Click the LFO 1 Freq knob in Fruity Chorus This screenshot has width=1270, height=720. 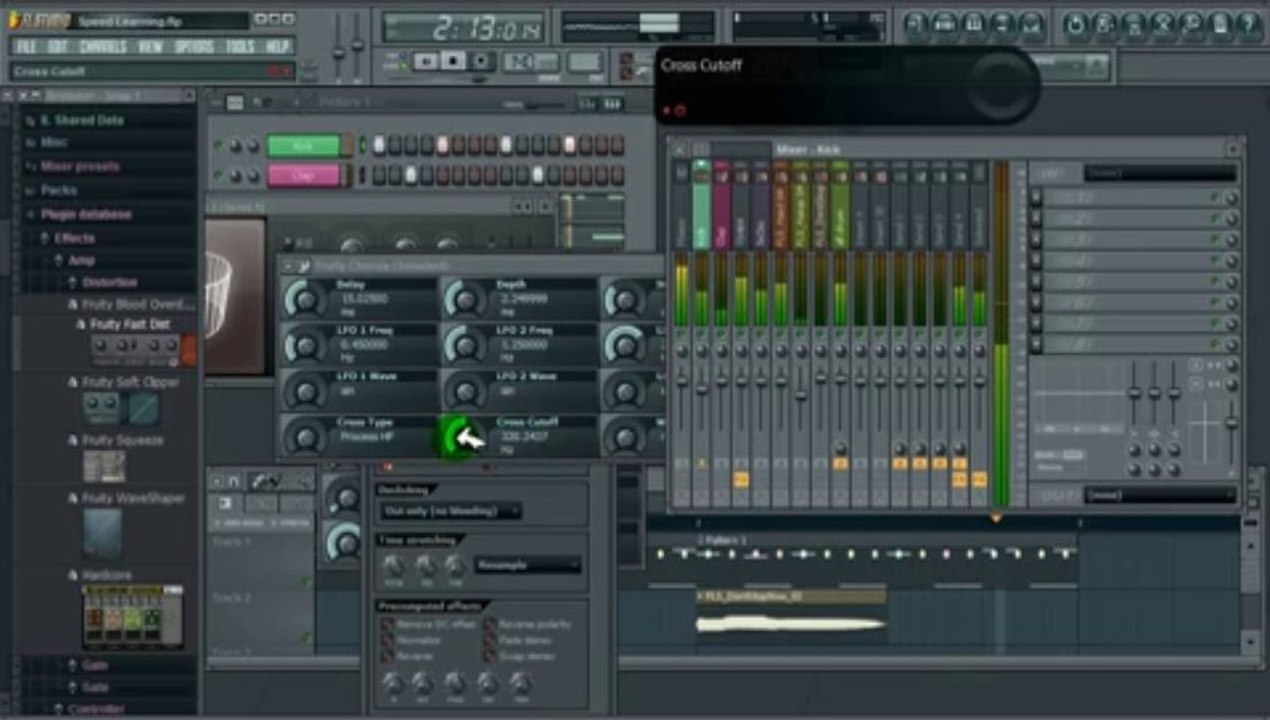click(x=303, y=344)
